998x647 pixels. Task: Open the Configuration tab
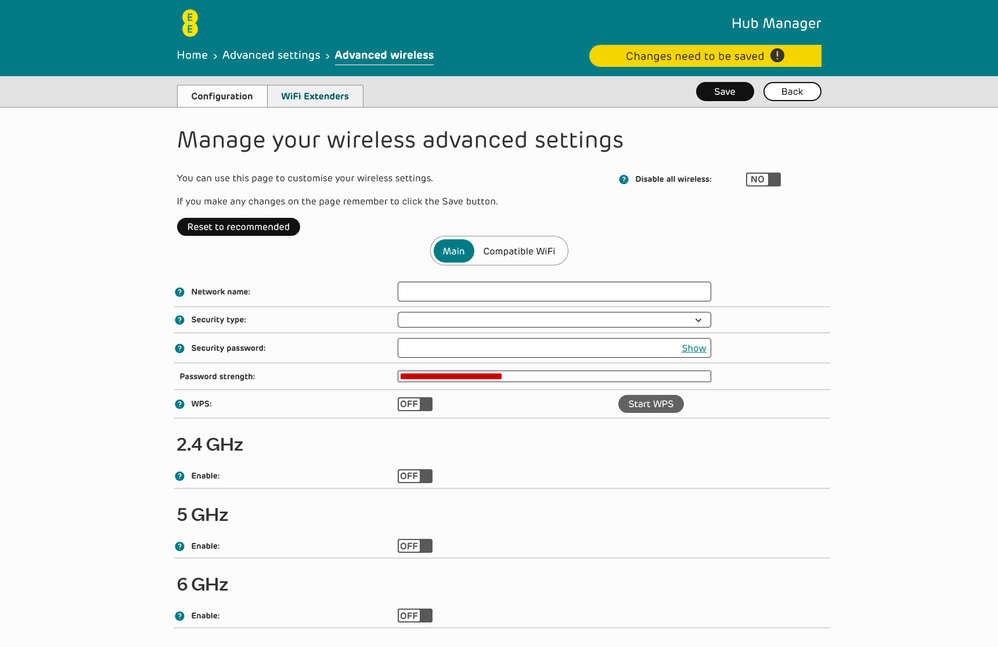click(222, 96)
